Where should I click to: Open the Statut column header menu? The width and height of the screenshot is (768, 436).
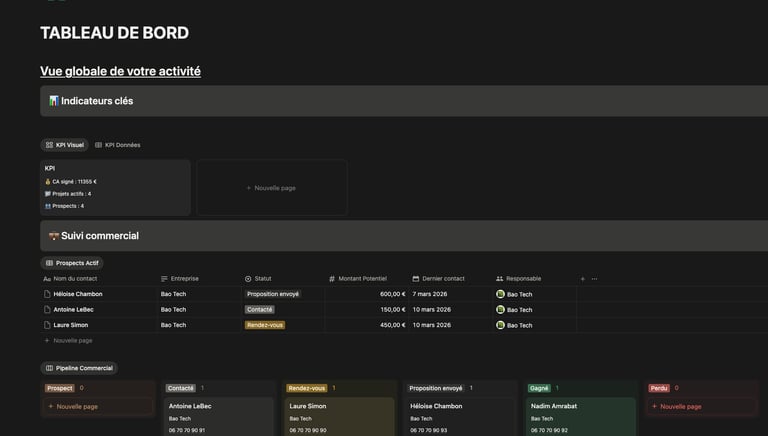(258, 279)
